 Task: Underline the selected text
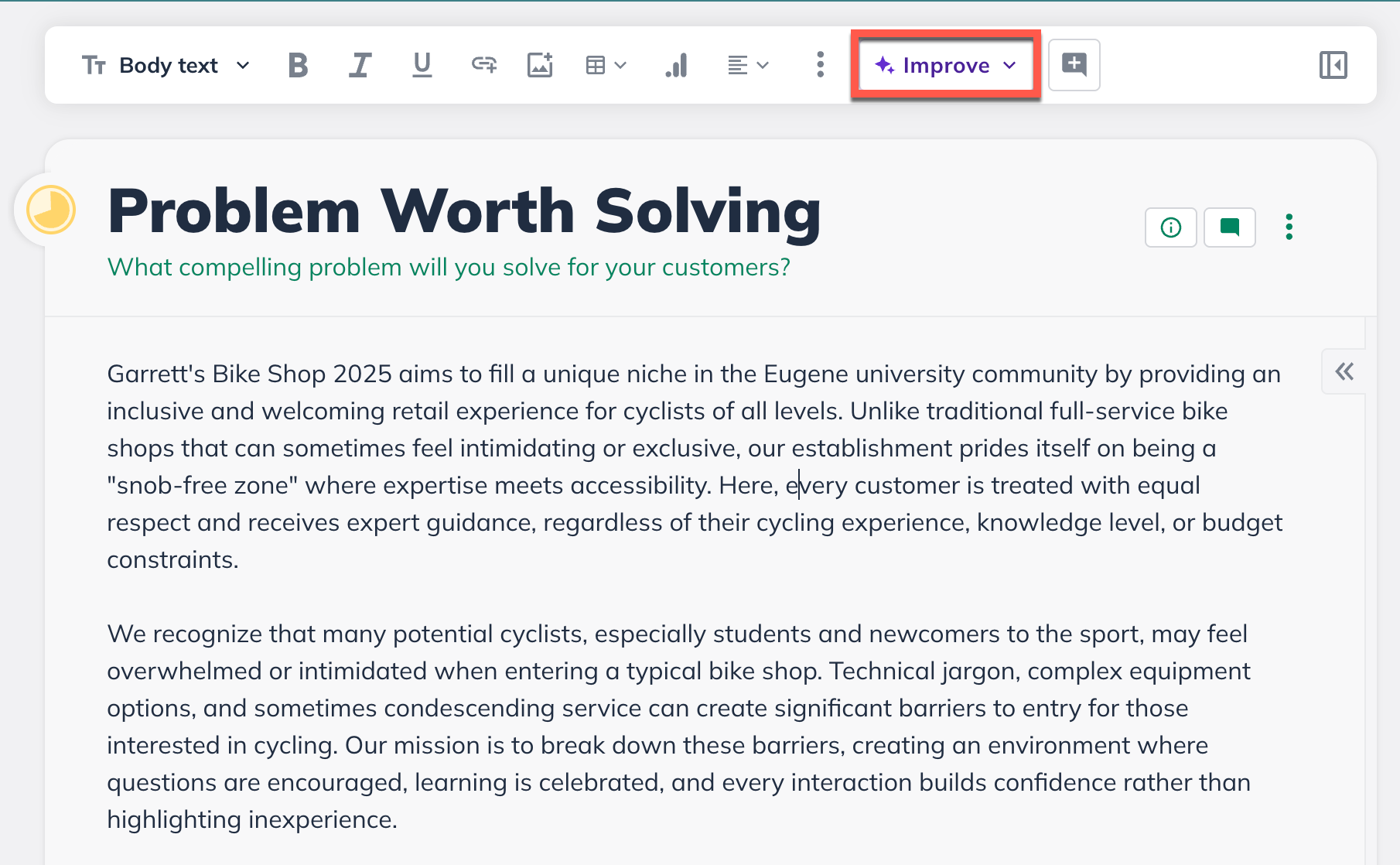tap(421, 65)
